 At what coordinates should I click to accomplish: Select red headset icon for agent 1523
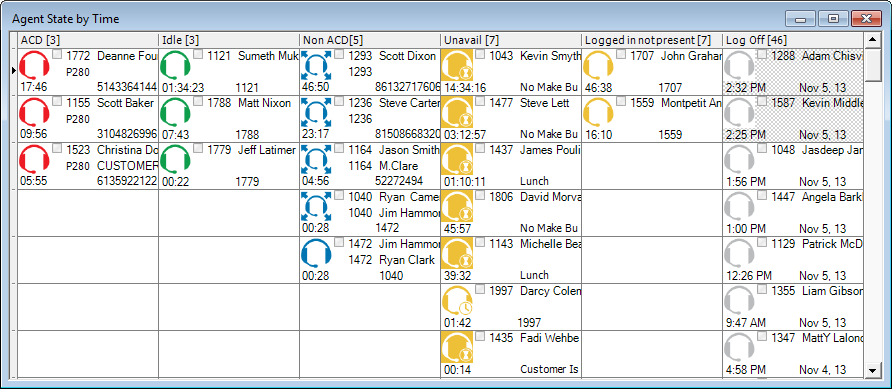pyautogui.click(x=34, y=159)
